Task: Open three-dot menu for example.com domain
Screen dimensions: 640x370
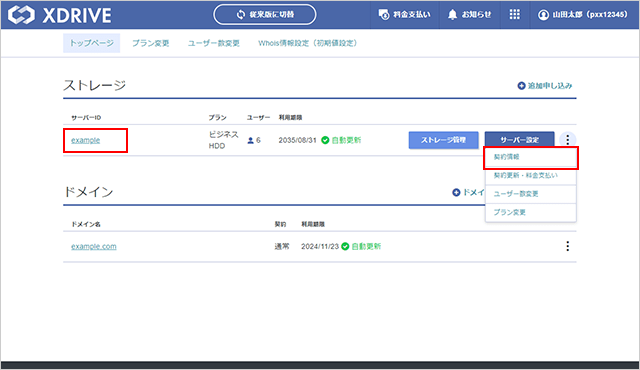Action: click(x=567, y=246)
